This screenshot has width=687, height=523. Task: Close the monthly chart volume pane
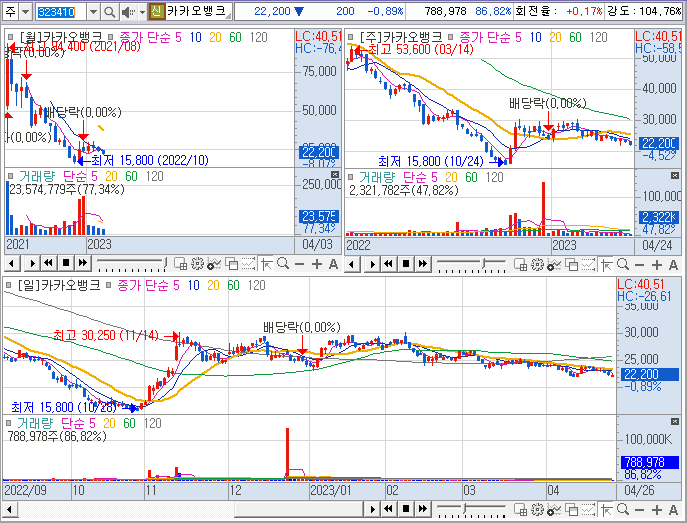point(335,174)
